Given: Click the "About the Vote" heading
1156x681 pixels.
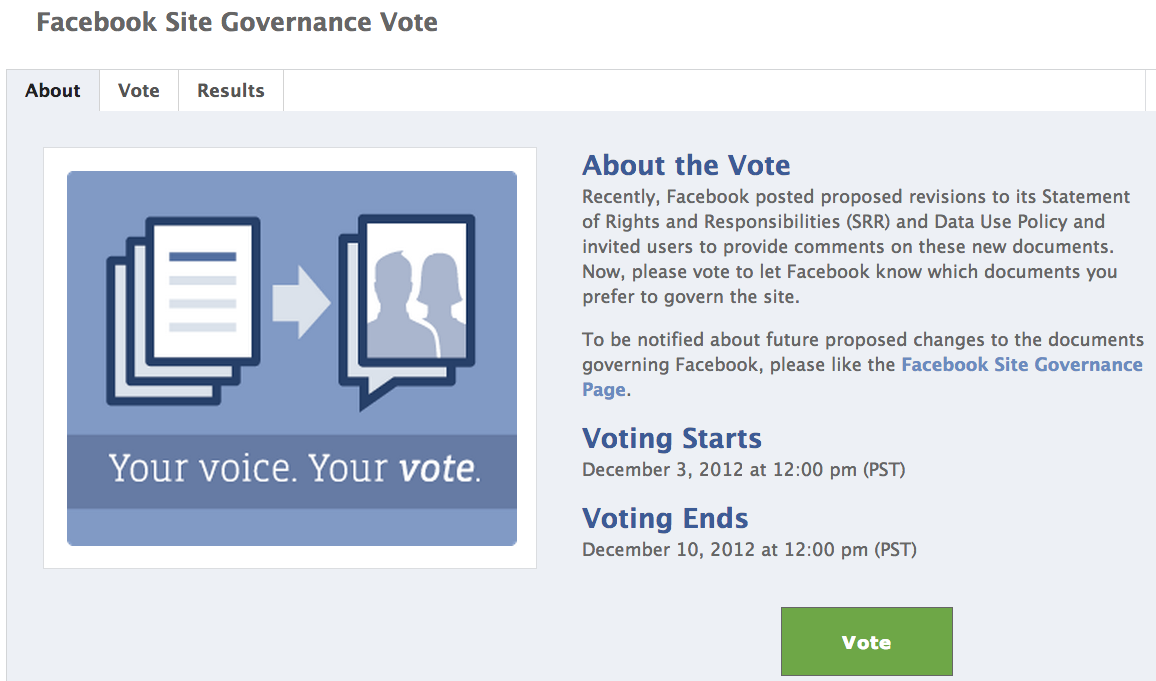Looking at the screenshot, I should pos(686,165).
